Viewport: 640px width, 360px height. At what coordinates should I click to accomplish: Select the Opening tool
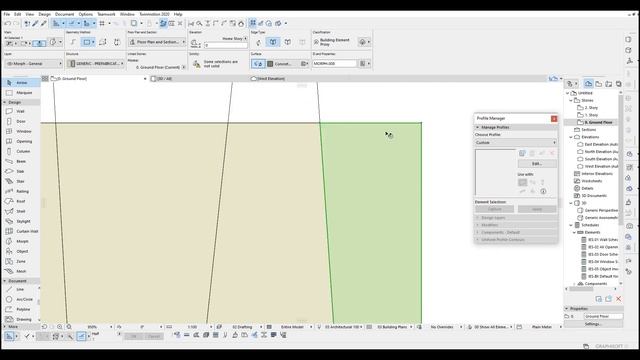(21, 141)
